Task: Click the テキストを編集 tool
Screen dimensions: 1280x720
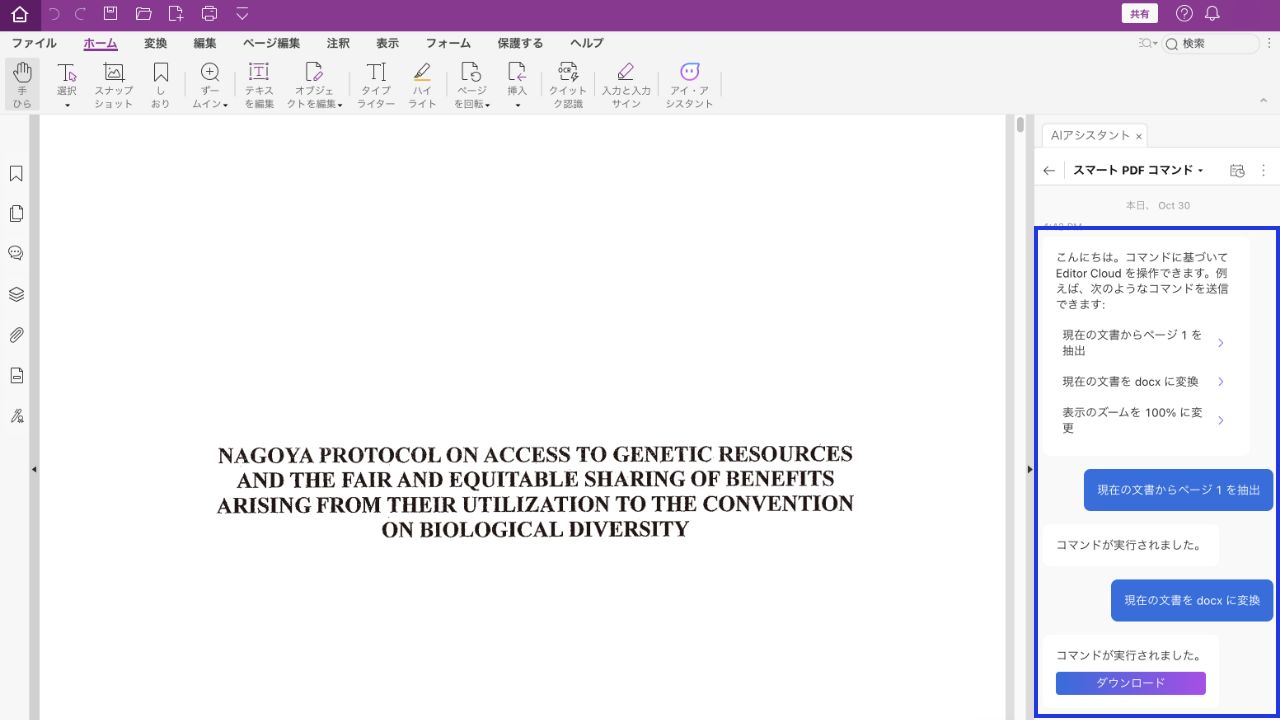Action: click(259, 85)
